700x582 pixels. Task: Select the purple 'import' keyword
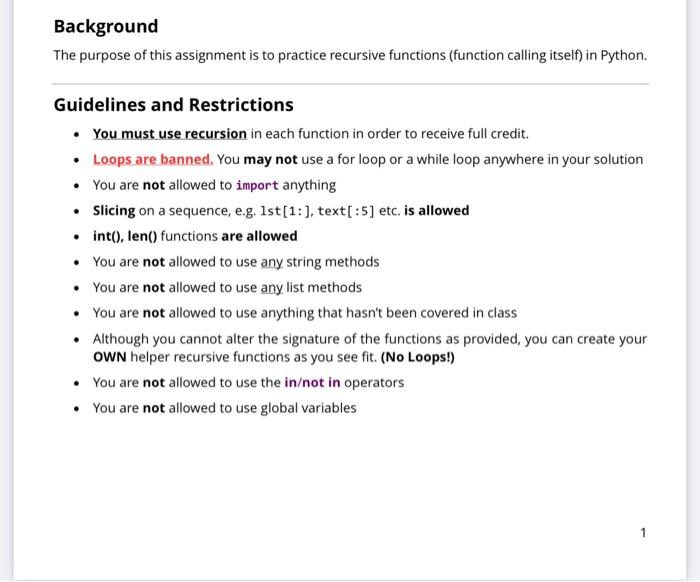pyautogui.click(x=257, y=185)
